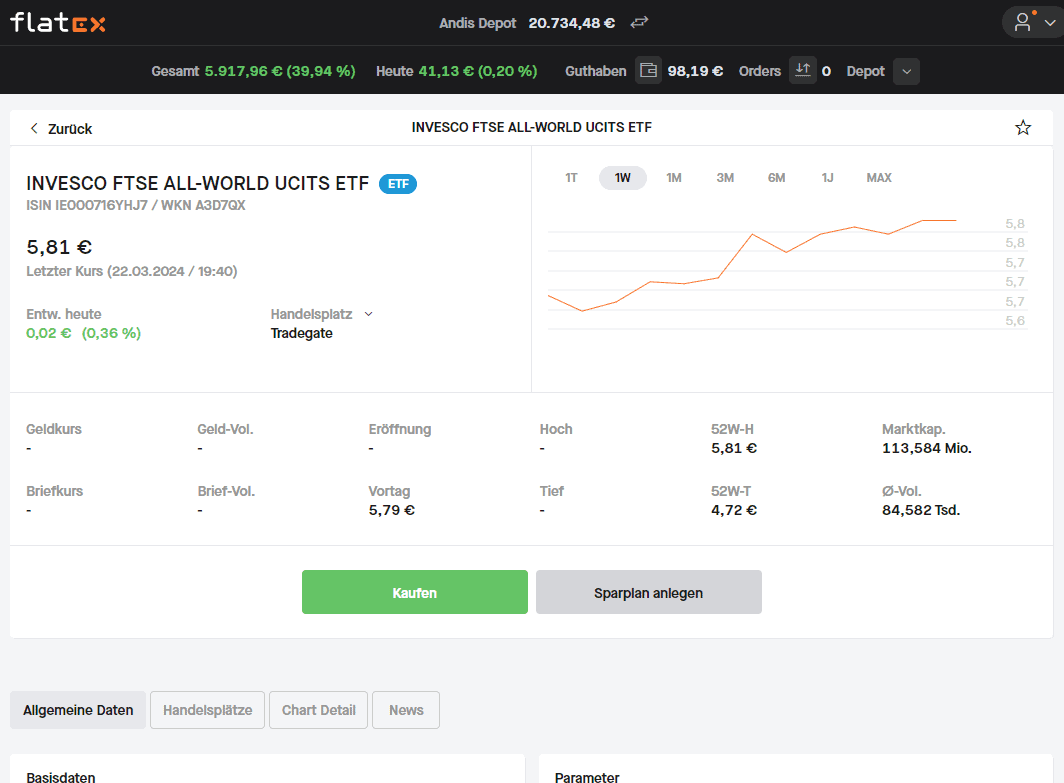Click the Eröffnung label
This screenshot has width=1064, height=783.
(x=400, y=429)
